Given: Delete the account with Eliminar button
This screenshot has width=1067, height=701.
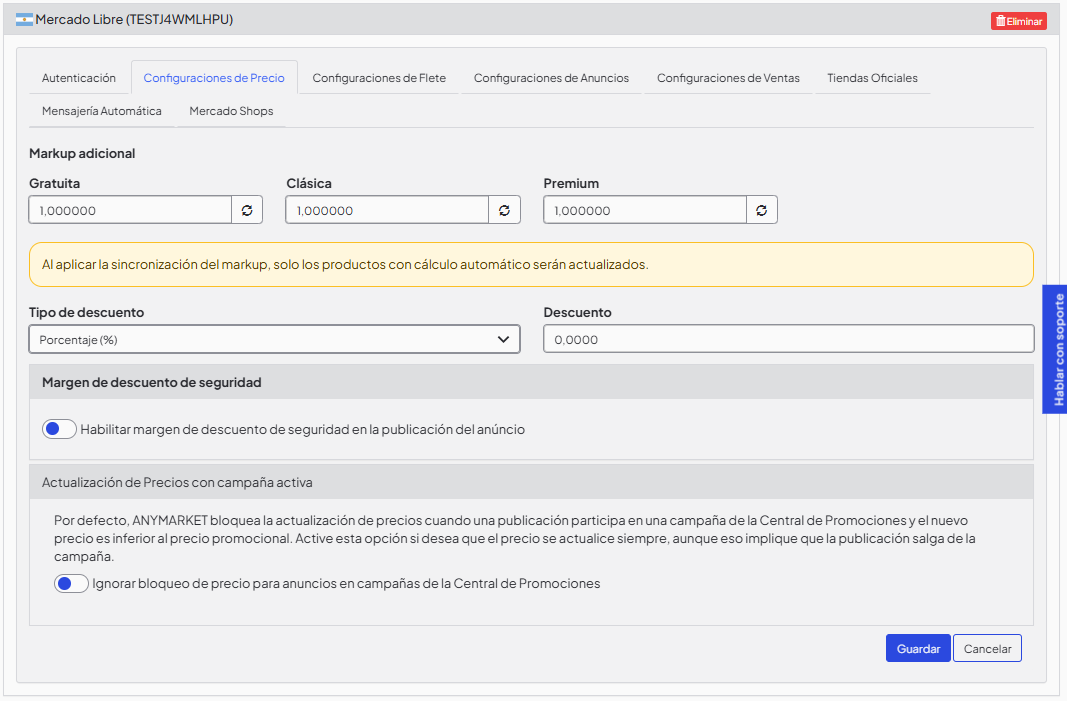Looking at the screenshot, I should [x=1019, y=21].
